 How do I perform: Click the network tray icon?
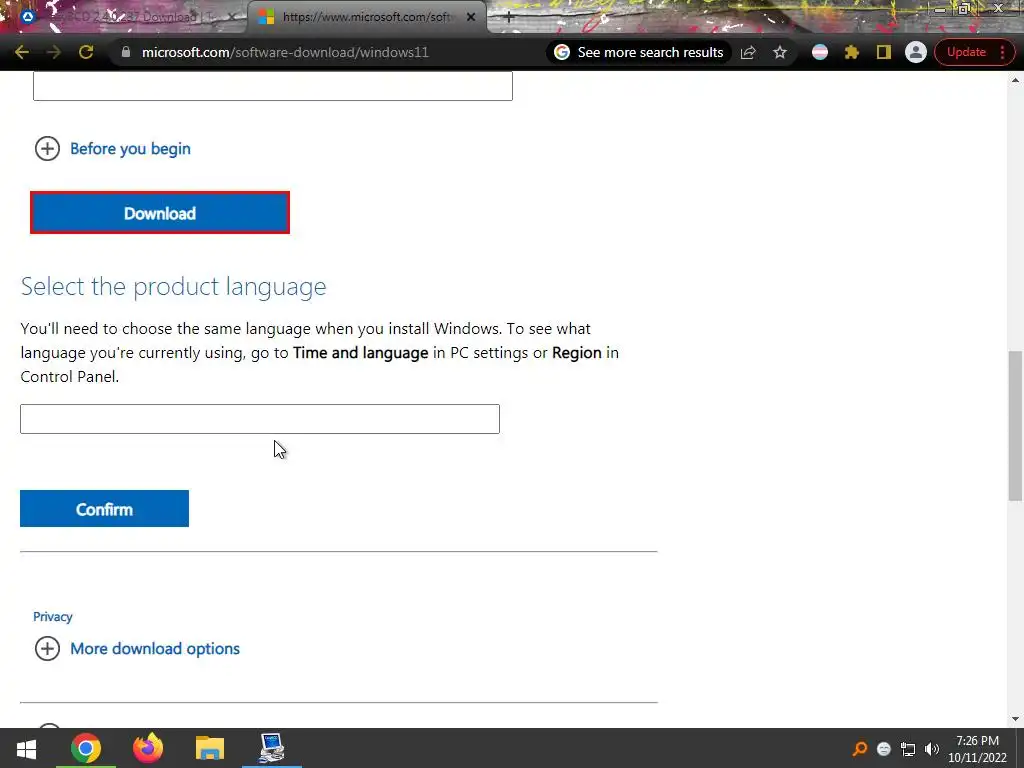point(908,749)
